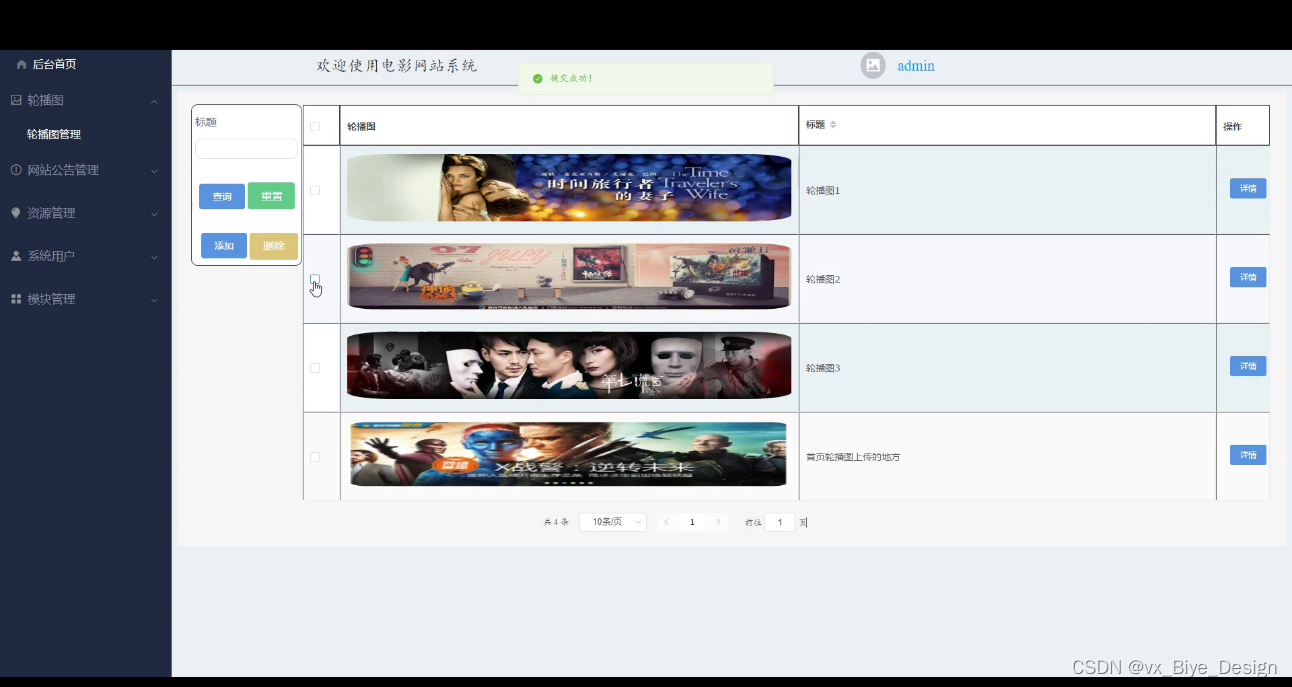
Task: Click the 轮播图3 masks banner thumbnail
Action: click(x=569, y=366)
